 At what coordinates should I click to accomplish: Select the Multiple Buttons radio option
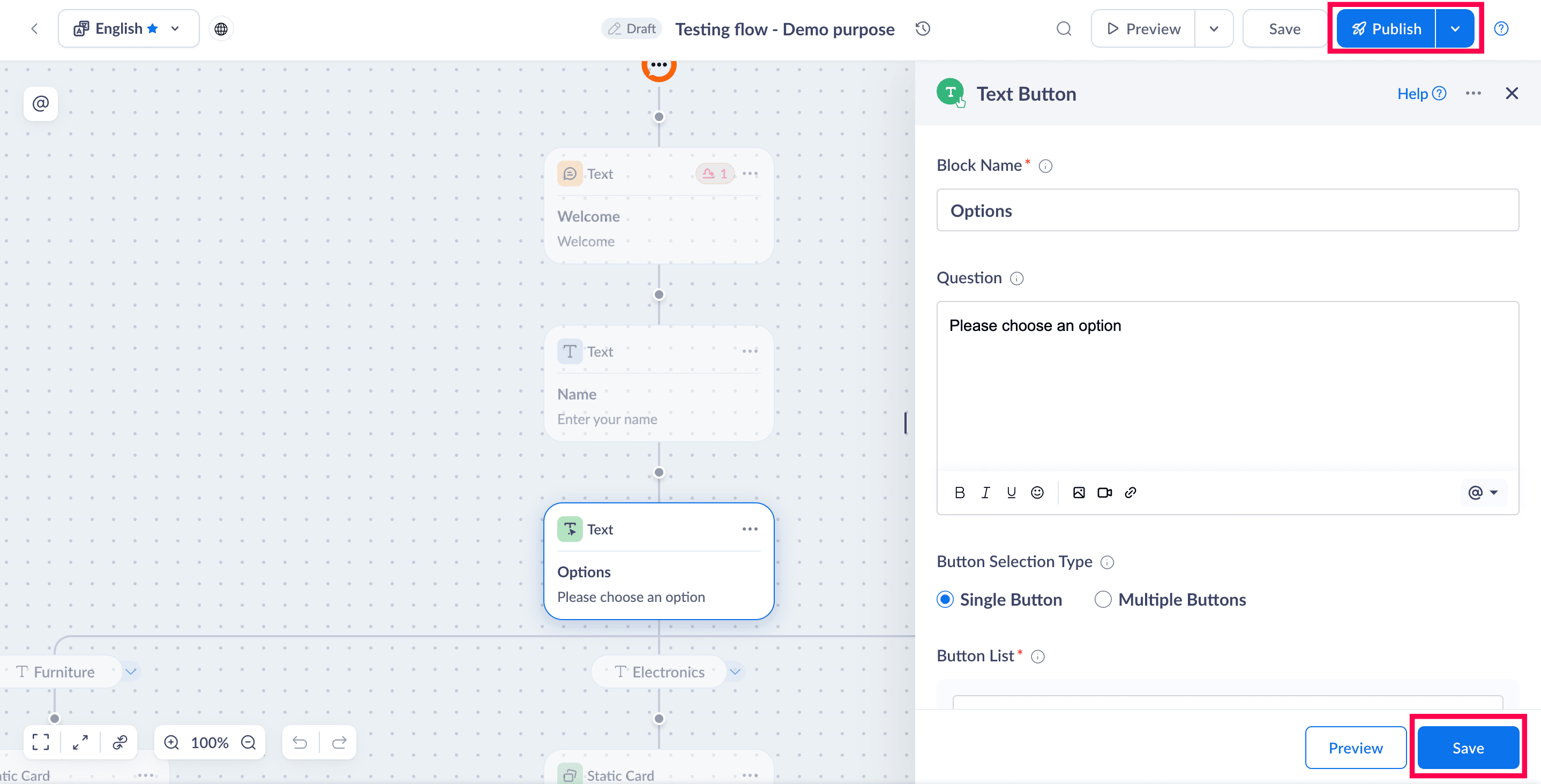tap(1103, 599)
